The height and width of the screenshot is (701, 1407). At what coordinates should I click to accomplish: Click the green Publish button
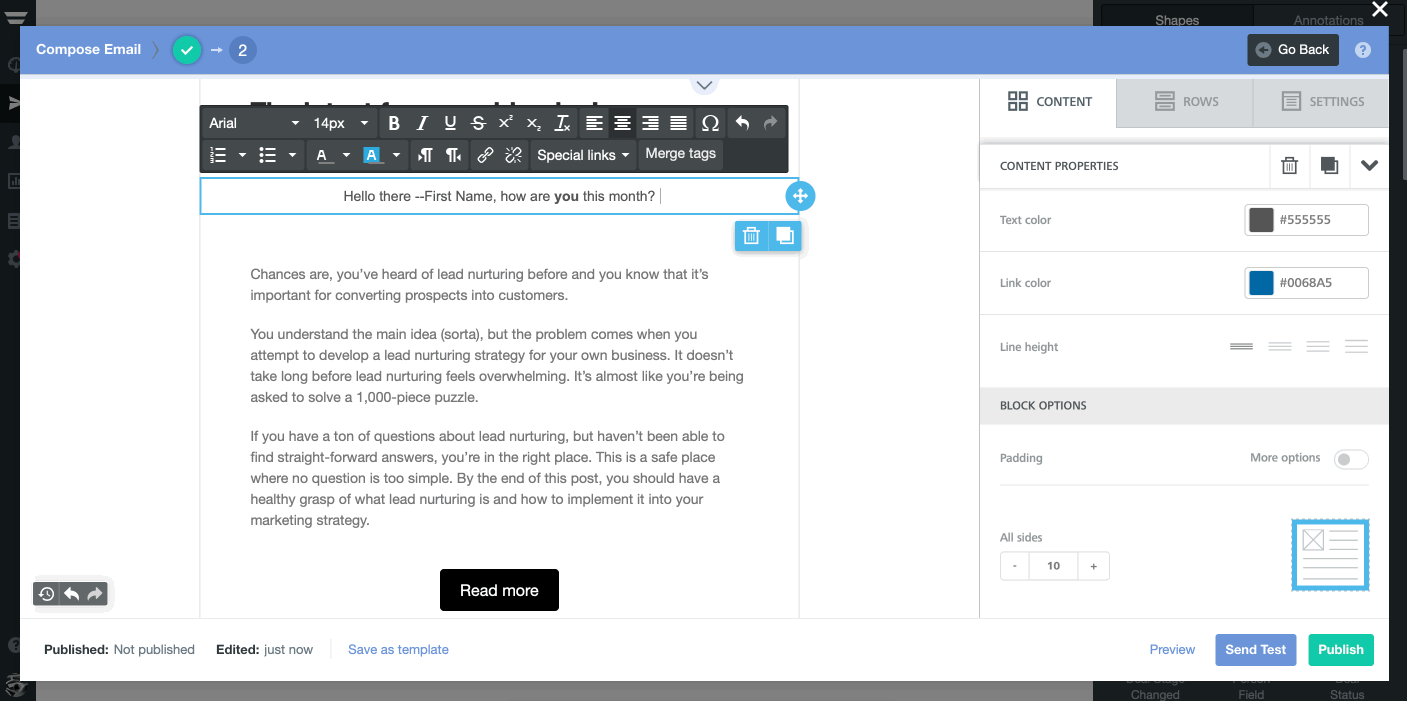pos(1341,649)
